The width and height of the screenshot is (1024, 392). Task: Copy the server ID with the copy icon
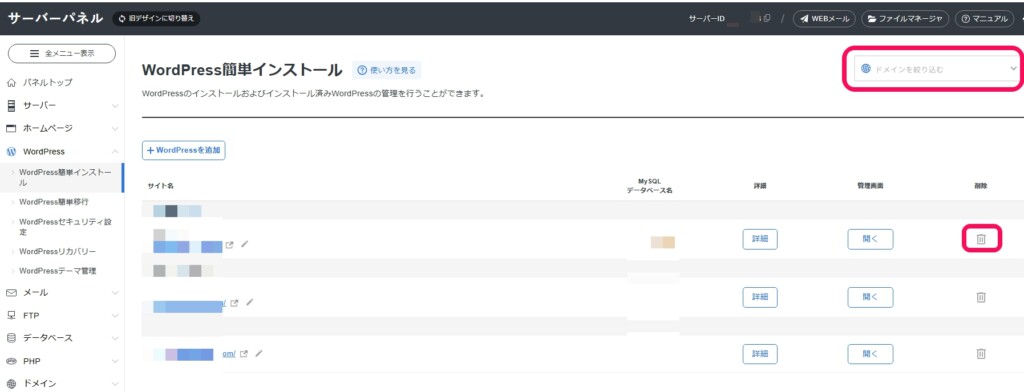coord(767,19)
